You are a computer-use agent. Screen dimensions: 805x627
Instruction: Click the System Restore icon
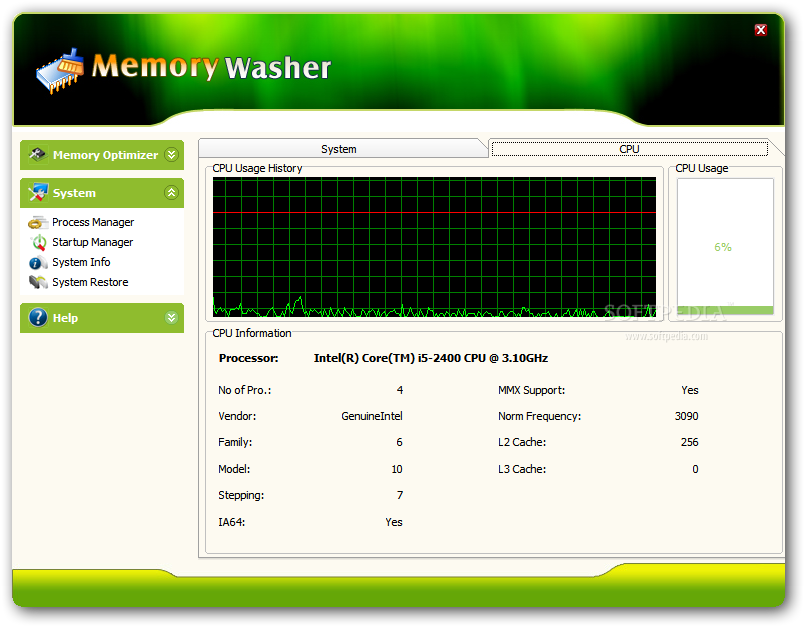point(38,282)
